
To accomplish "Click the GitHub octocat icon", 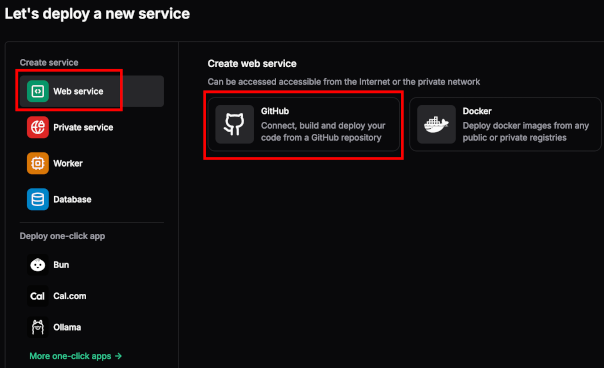I will click(x=235, y=124).
